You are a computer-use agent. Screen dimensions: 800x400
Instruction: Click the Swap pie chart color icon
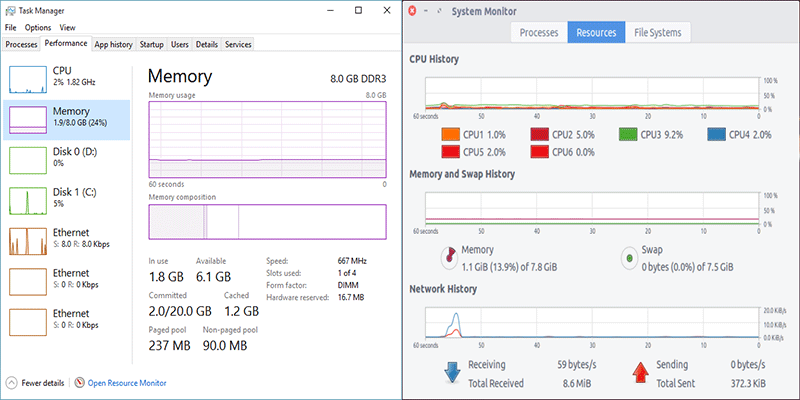click(x=630, y=258)
